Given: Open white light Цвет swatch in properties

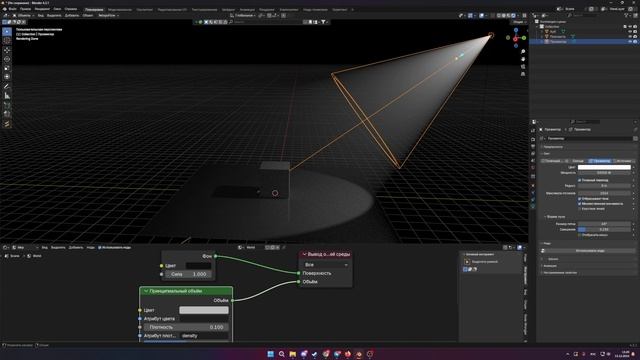Looking at the screenshot, I should coord(604,167).
